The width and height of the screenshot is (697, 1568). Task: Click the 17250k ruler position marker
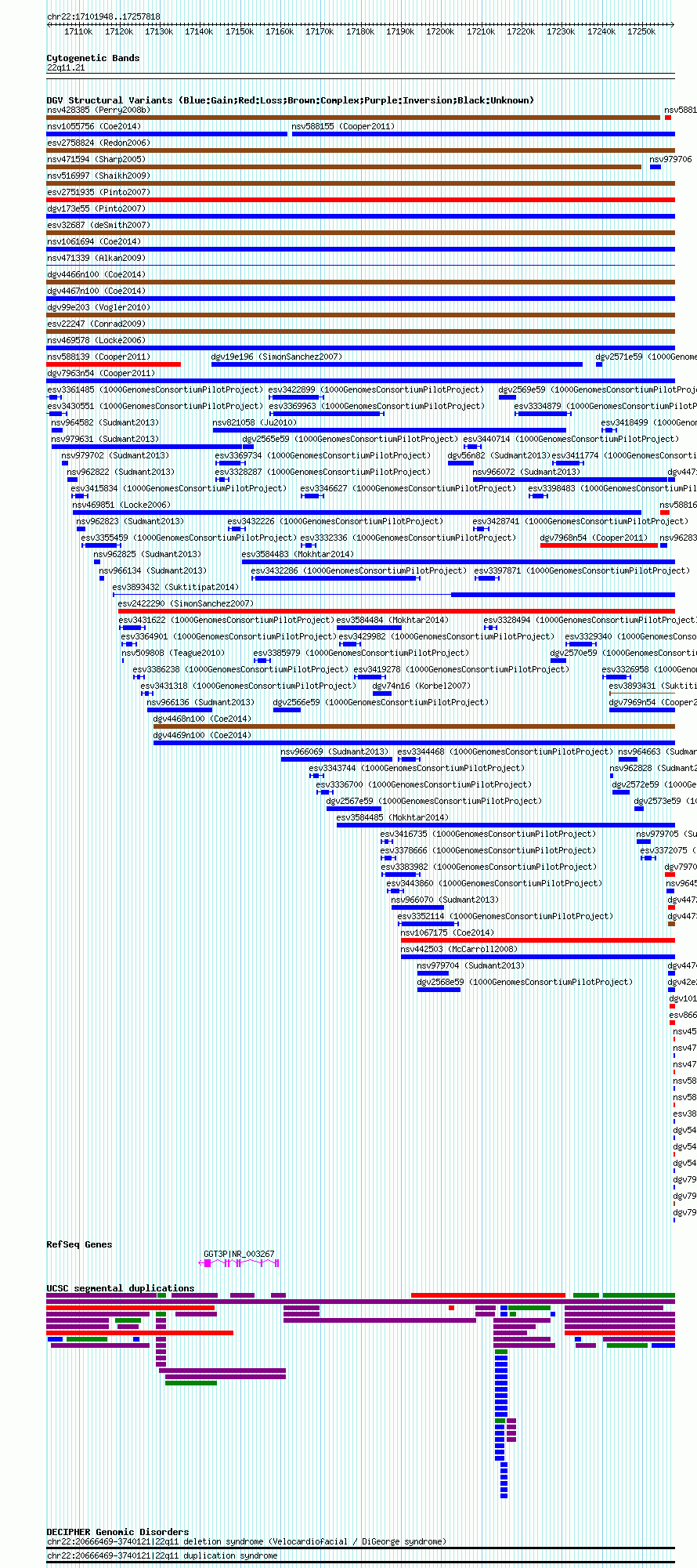pyautogui.click(x=641, y=31)
